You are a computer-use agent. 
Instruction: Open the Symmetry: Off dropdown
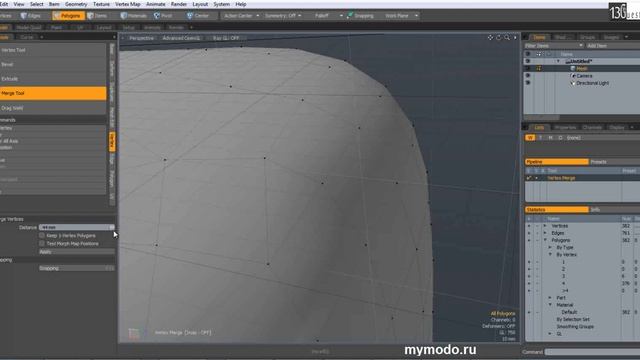tap(283, 16)
